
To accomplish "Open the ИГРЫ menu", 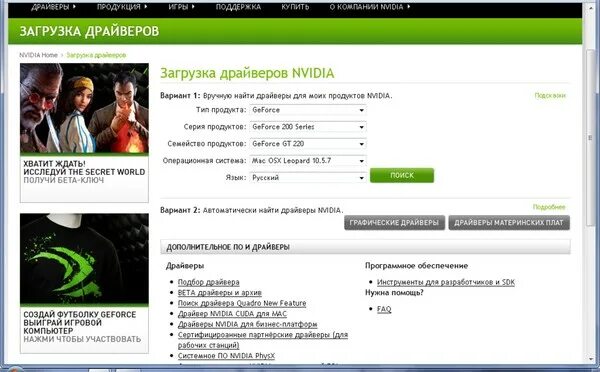I will coord(181,7).
